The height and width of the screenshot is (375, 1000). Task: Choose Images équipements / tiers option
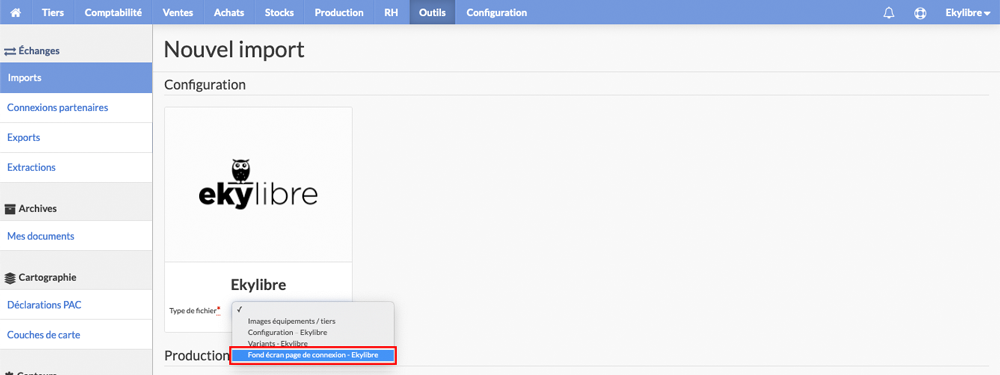(x=291, y=321)
